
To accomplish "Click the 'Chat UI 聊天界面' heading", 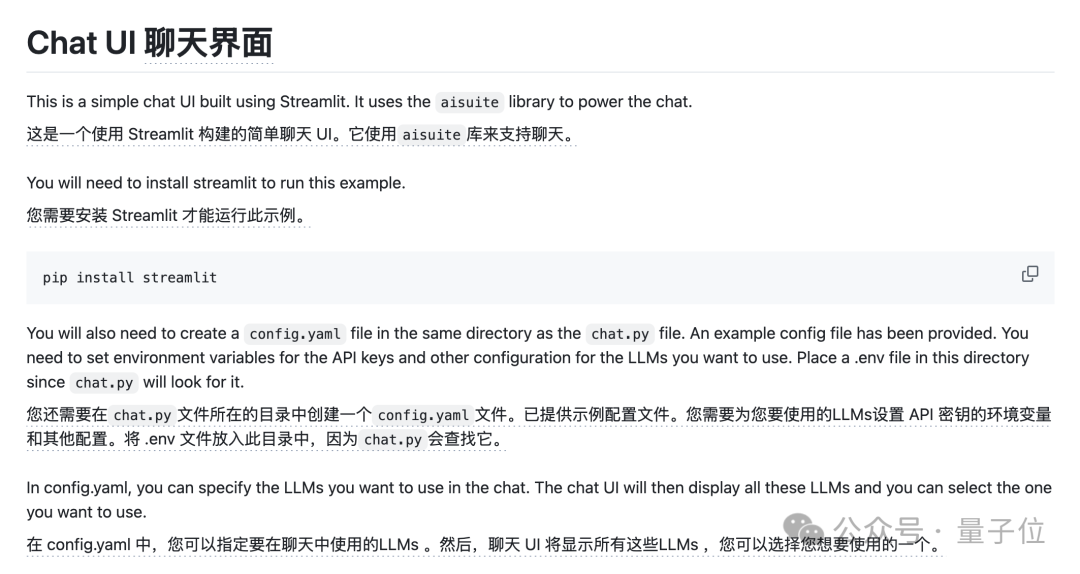I will tap(149, 43).
